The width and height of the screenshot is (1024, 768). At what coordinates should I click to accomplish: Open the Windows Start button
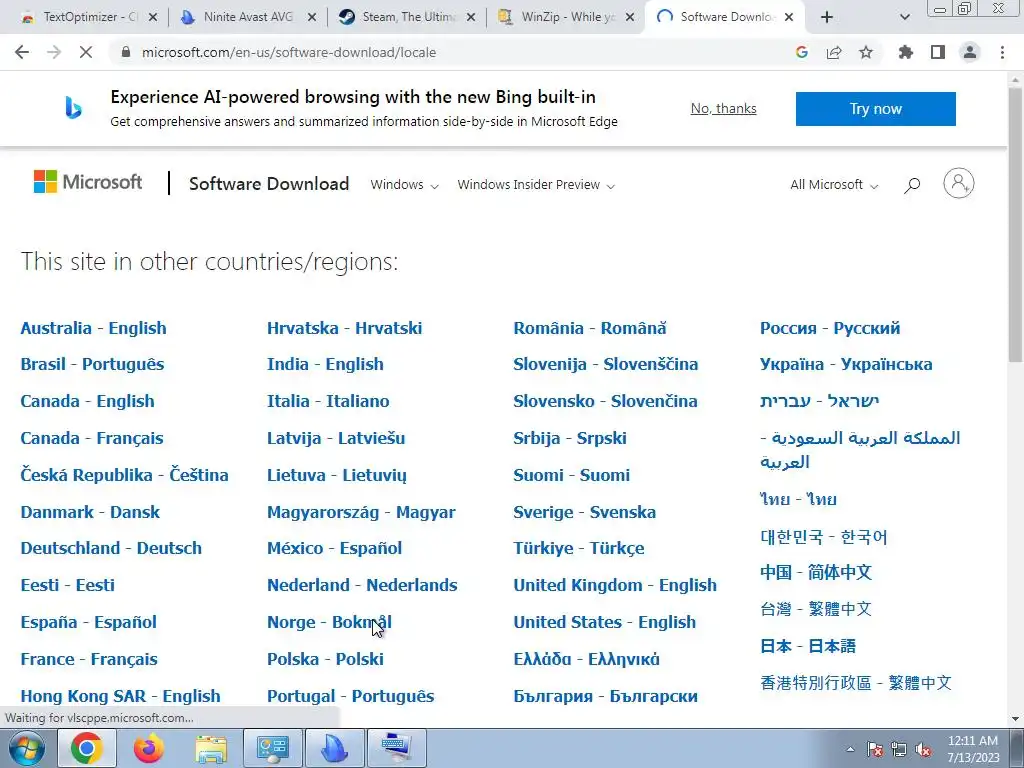click(27, 748)
